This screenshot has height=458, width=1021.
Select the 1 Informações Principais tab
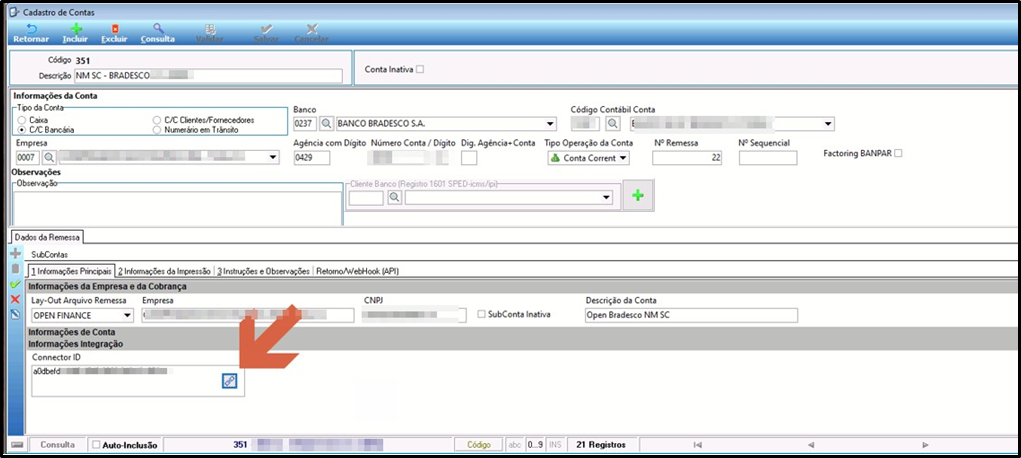(70, 271)
